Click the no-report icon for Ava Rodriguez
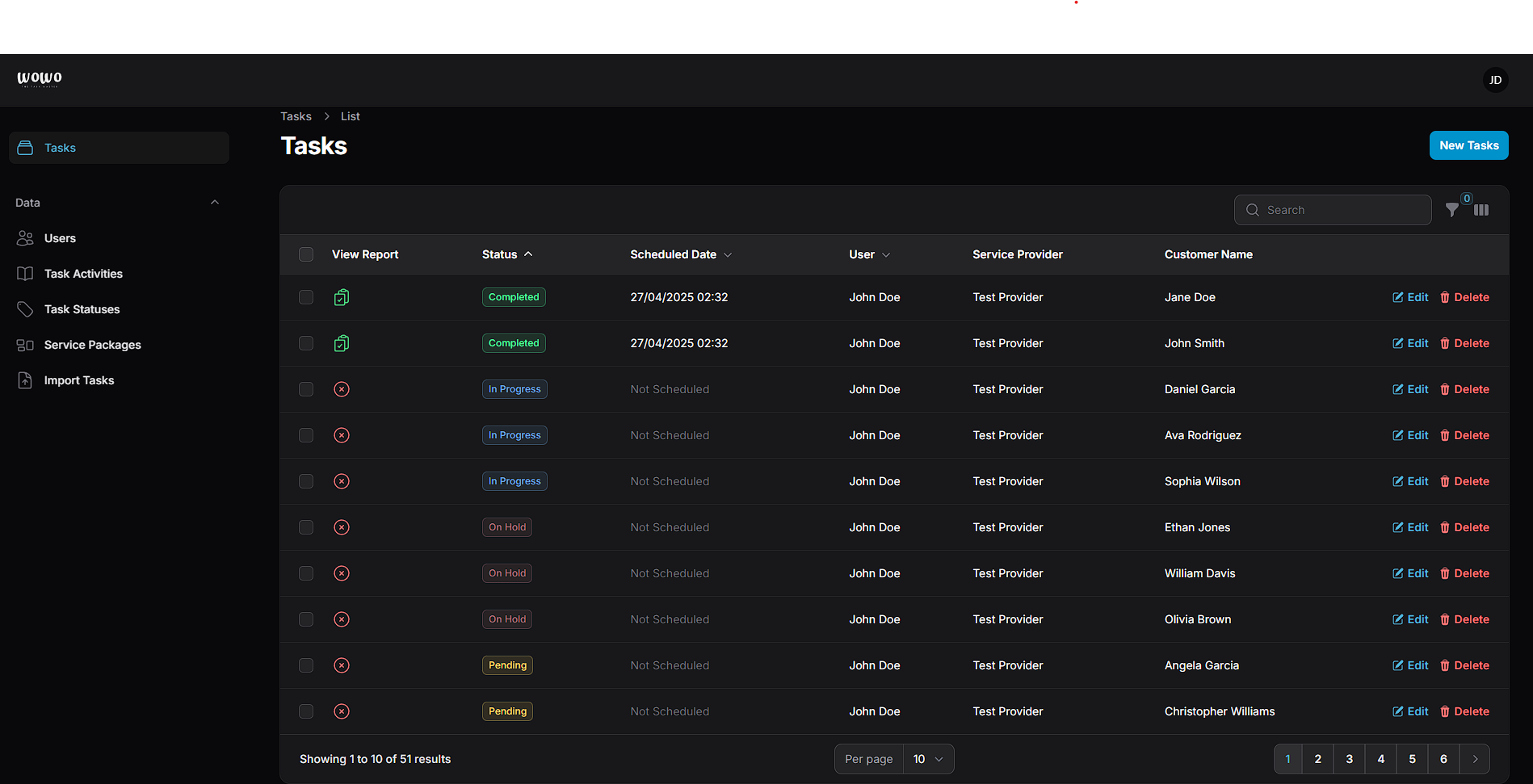The width and height of the screenshot is (1533, 784). 342,435
